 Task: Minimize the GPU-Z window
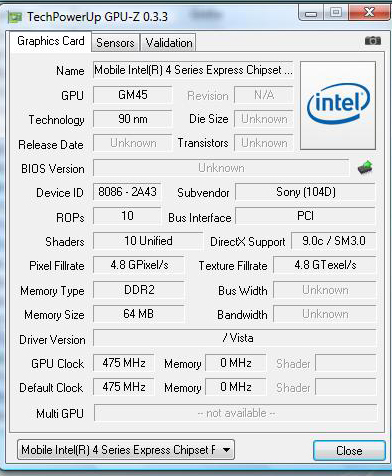click(311, 13)
